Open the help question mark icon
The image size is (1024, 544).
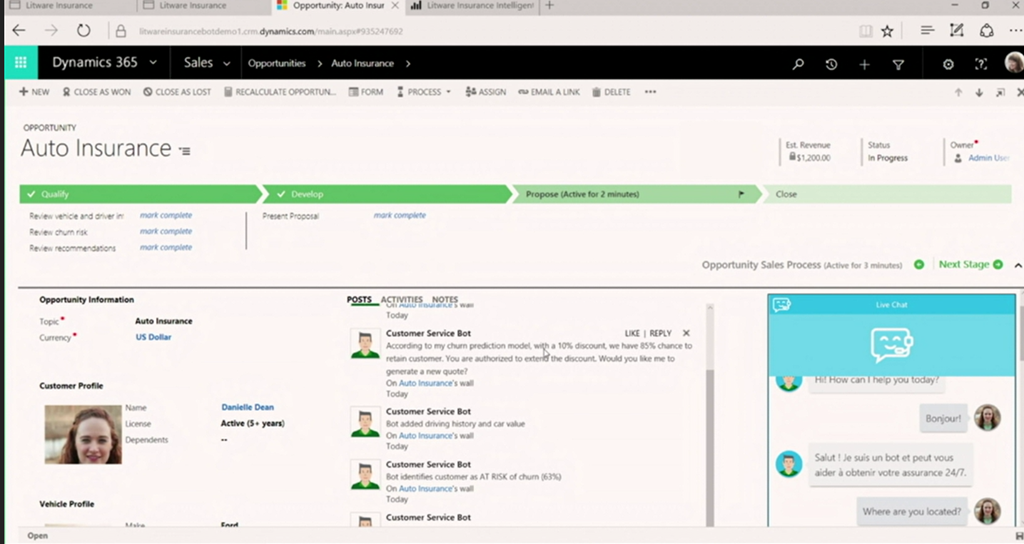(x=981, y=64)
